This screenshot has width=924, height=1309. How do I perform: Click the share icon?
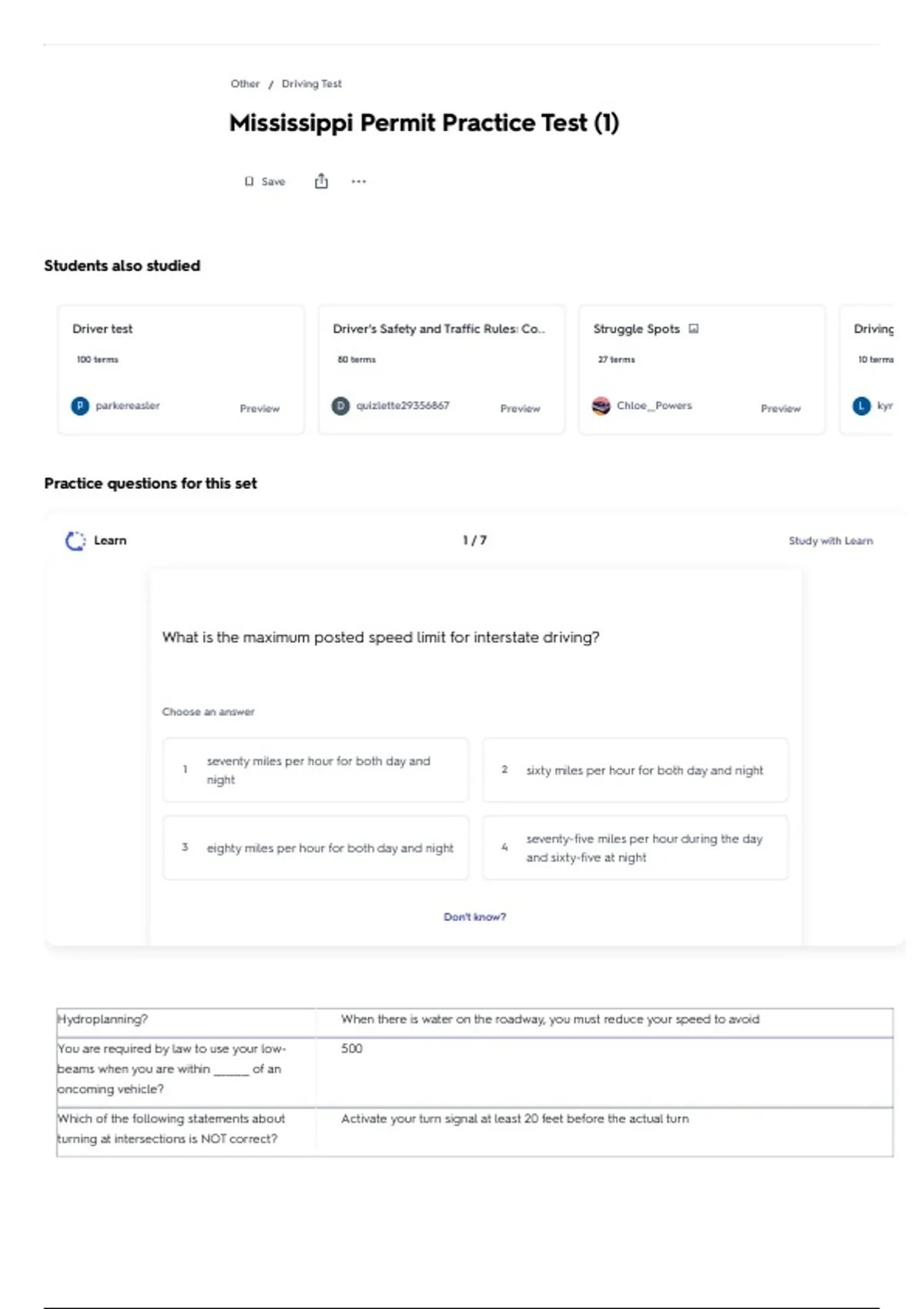[x=321, y=181]
